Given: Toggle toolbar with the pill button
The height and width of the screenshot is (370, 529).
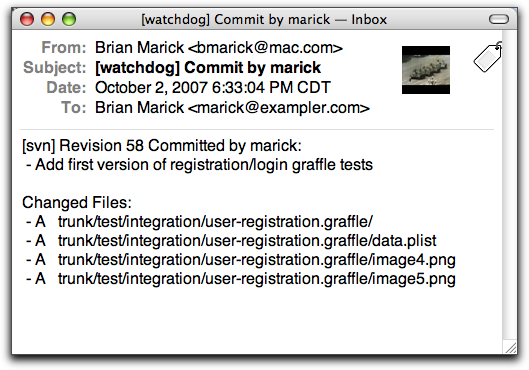Looking at the screenshot, I should [499, 19].
